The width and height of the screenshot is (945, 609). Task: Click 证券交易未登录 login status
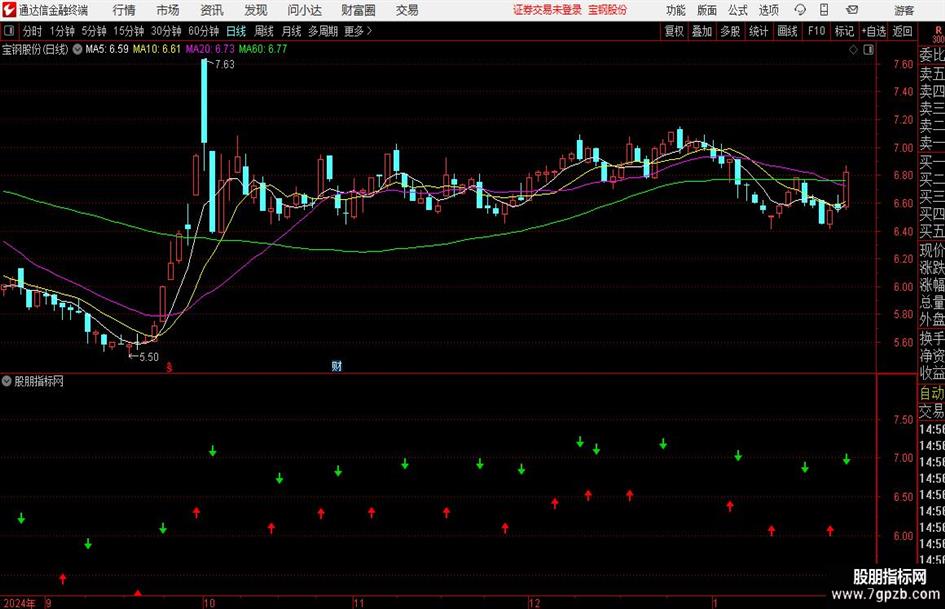pyautogui.click(x=547, y=10)
